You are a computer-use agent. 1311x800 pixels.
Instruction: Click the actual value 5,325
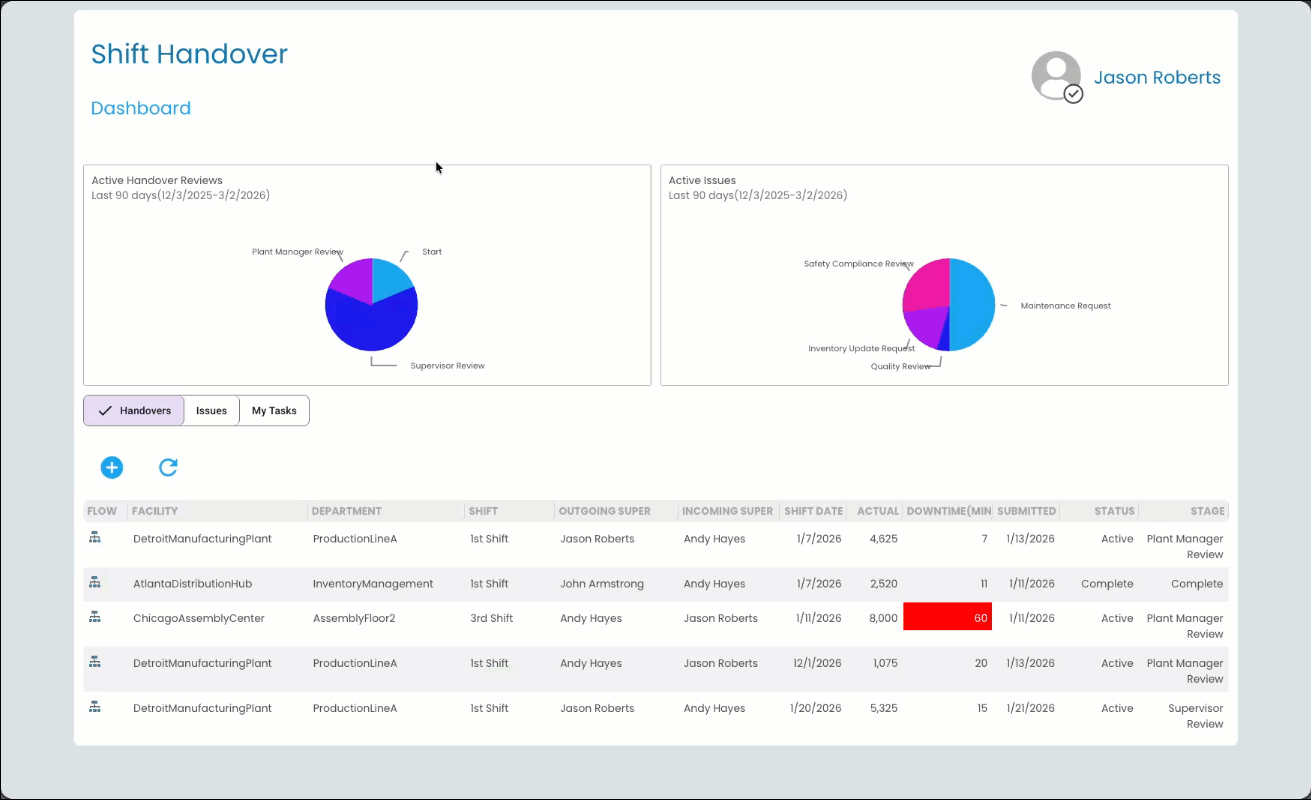884,709
